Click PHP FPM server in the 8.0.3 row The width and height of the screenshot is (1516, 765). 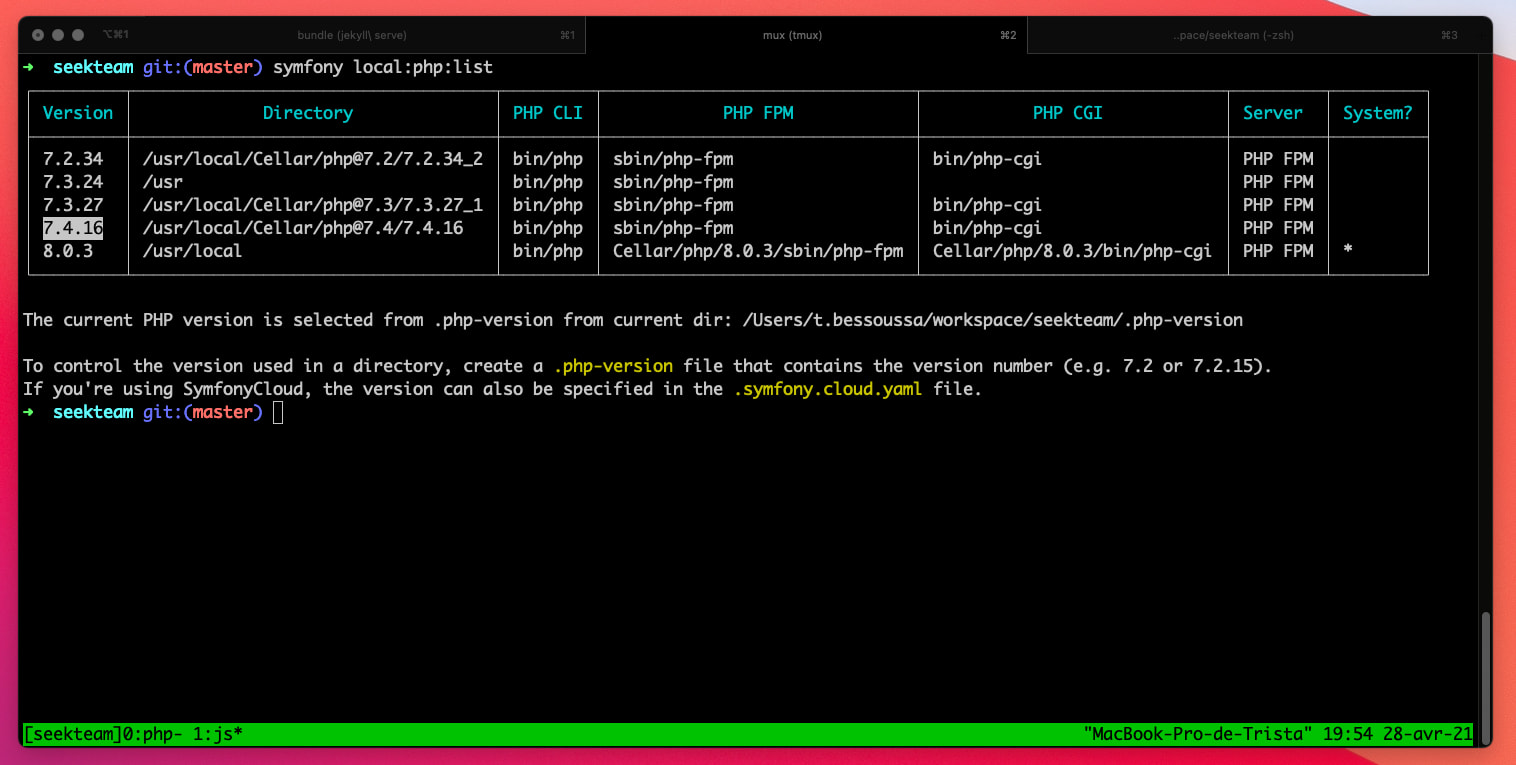(x=1278, y=251)
